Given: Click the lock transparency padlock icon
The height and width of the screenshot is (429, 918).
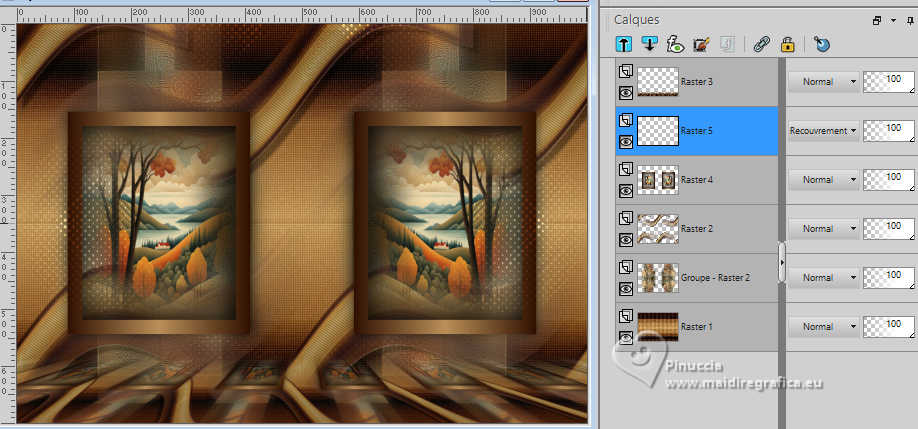Looking at the screenshot, I should (788, 44).
